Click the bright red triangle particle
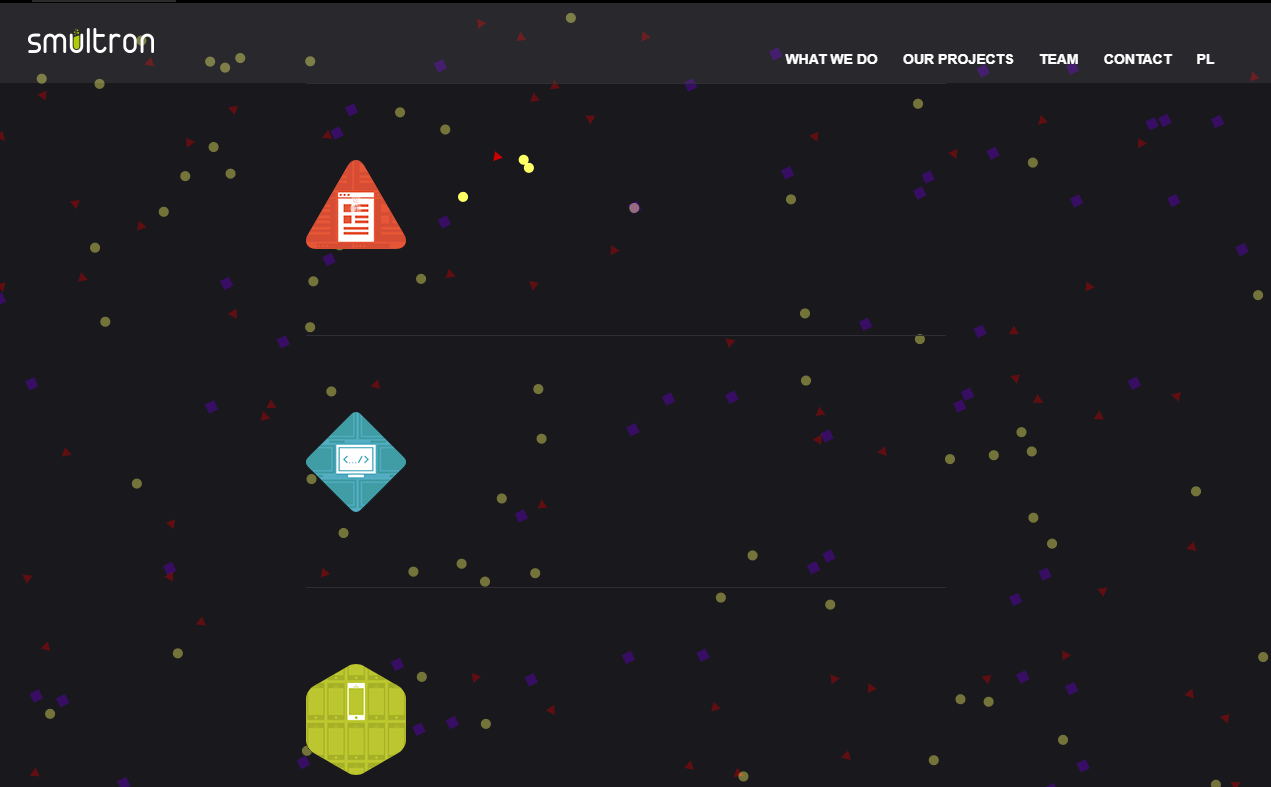The width and height of the screenshot is (1271, 787). [x=497, y=156]
